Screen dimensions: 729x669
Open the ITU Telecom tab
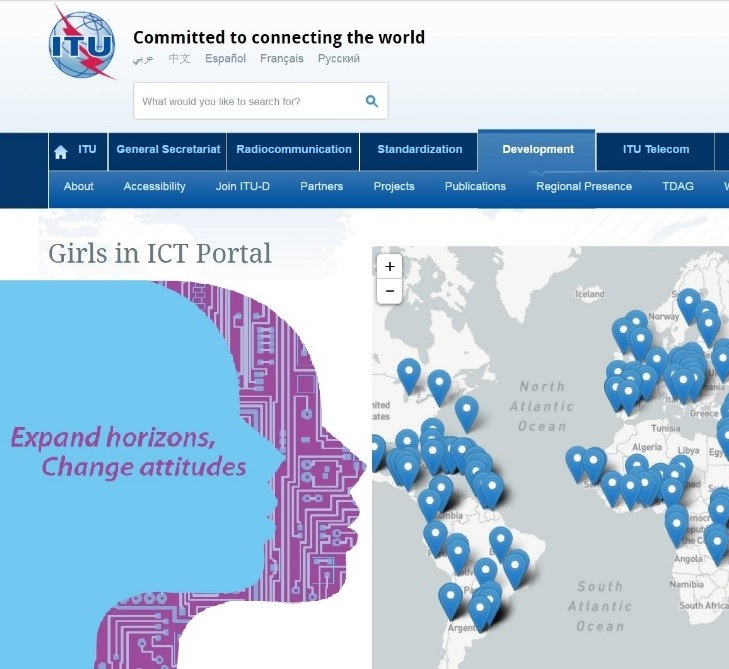point(656,152)
